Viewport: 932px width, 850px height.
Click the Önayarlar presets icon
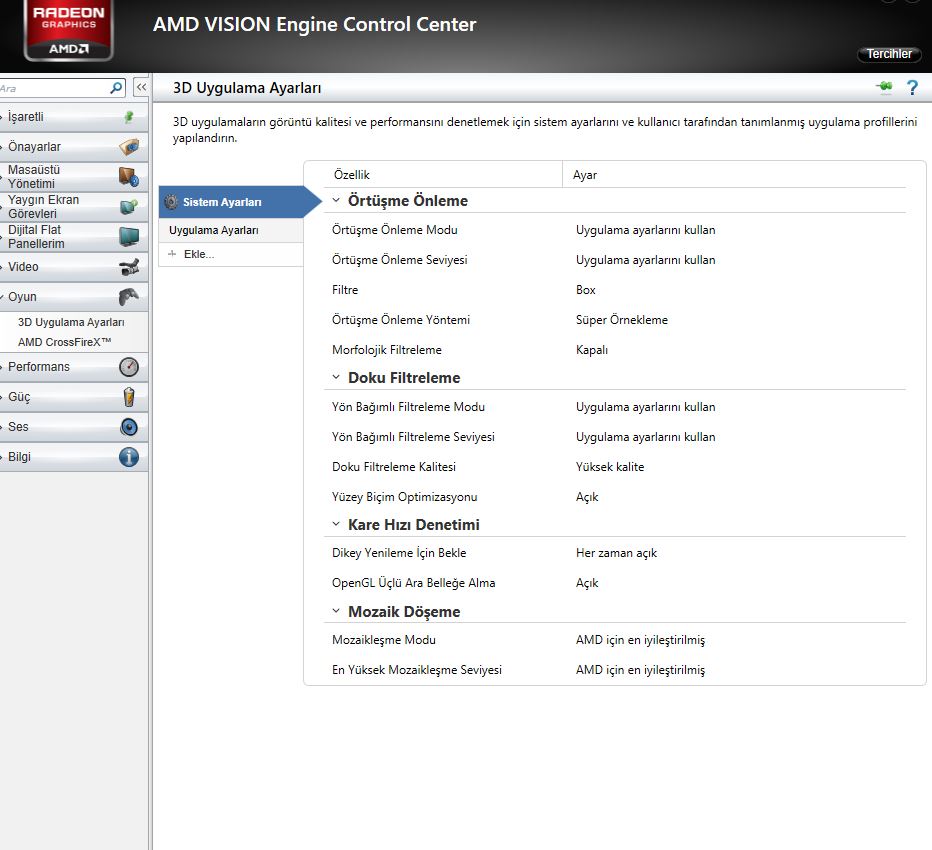129,146
